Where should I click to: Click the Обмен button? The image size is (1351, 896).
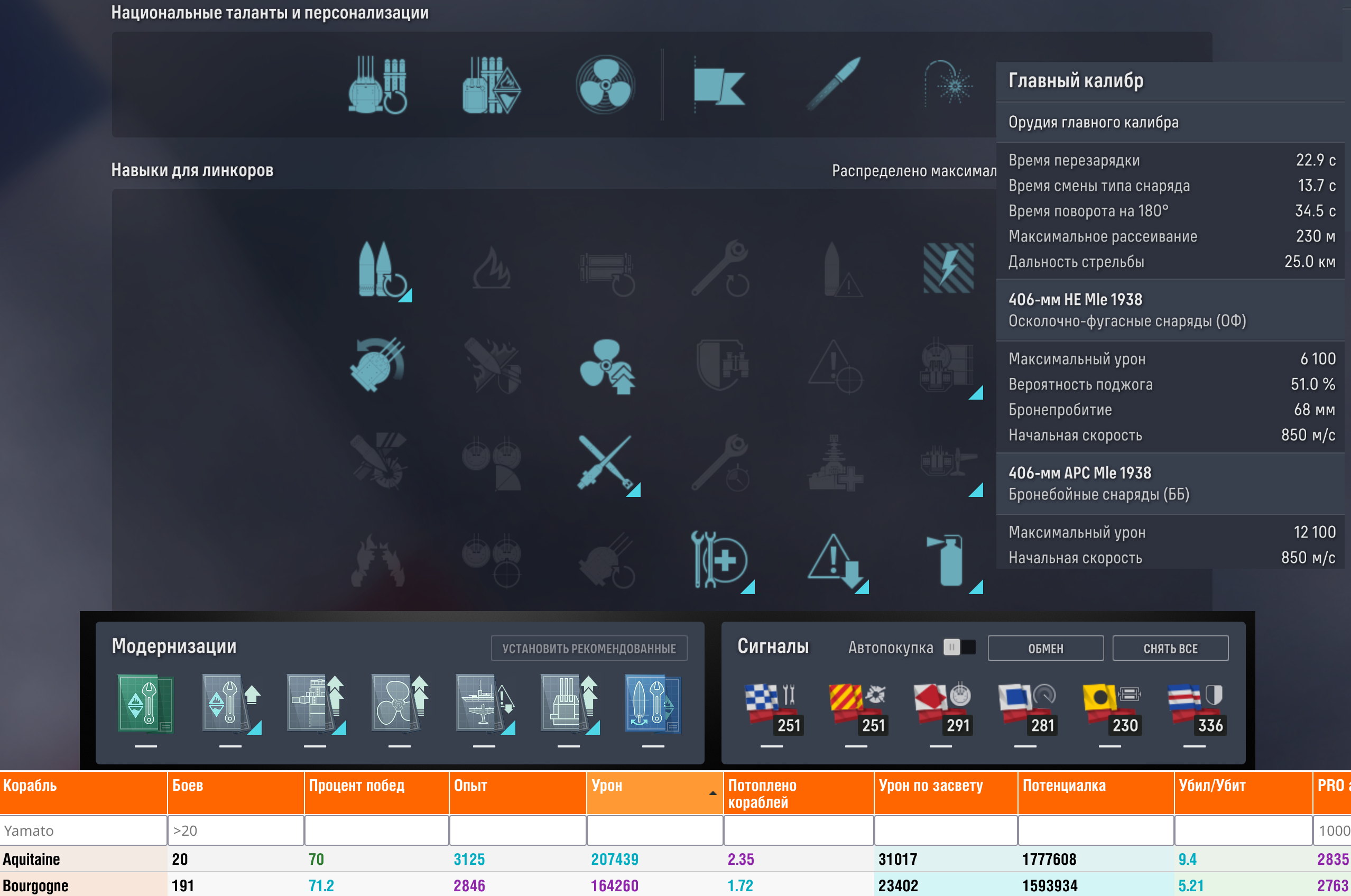coord(1045,648)
